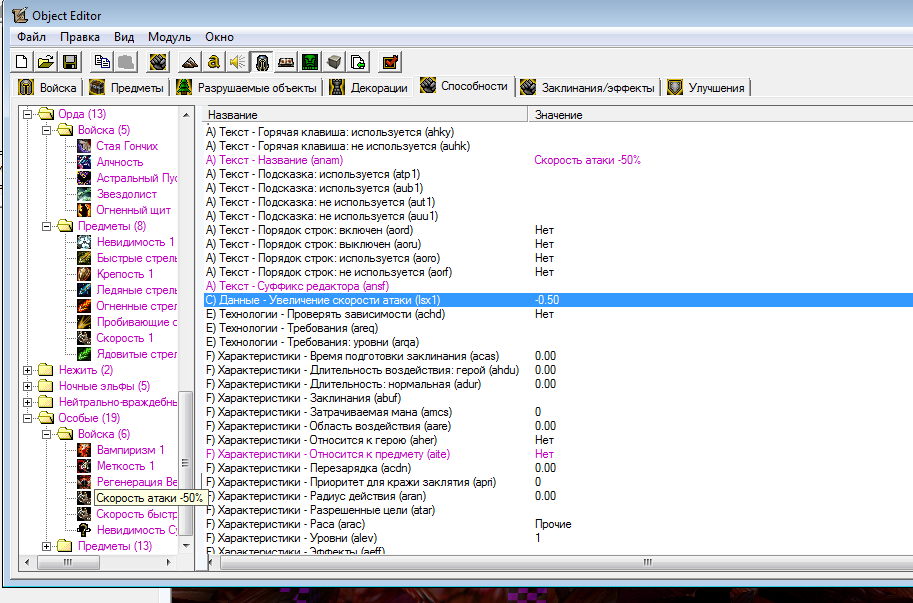Image resolution: width=913 pixels, height=603 pixels.
Task: Click the Звездолист ability icon
Action: tap(84, 194)
